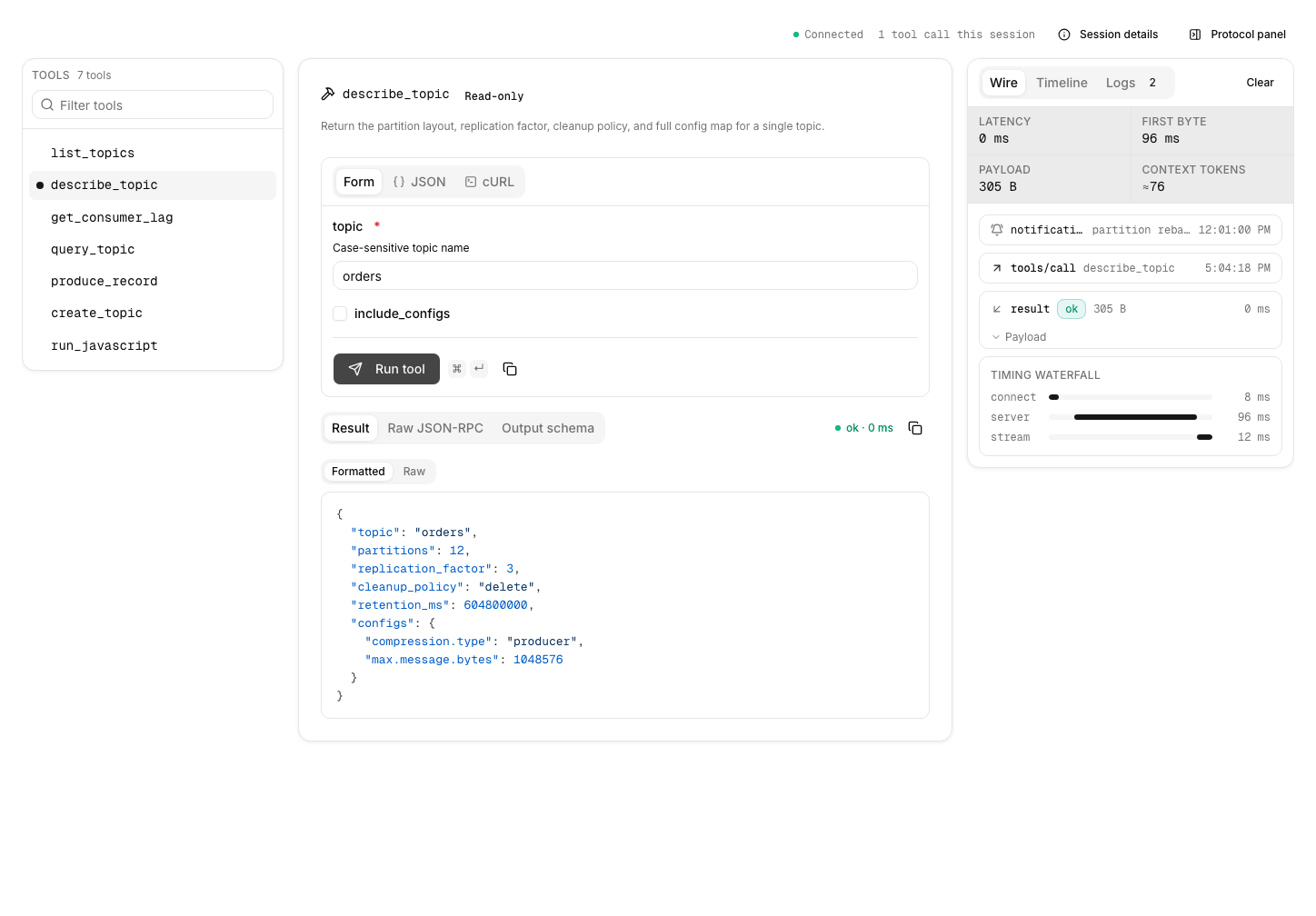Select create_topic tool
The width and height of the screenshot is (1316, 916).
pos(153,313)
